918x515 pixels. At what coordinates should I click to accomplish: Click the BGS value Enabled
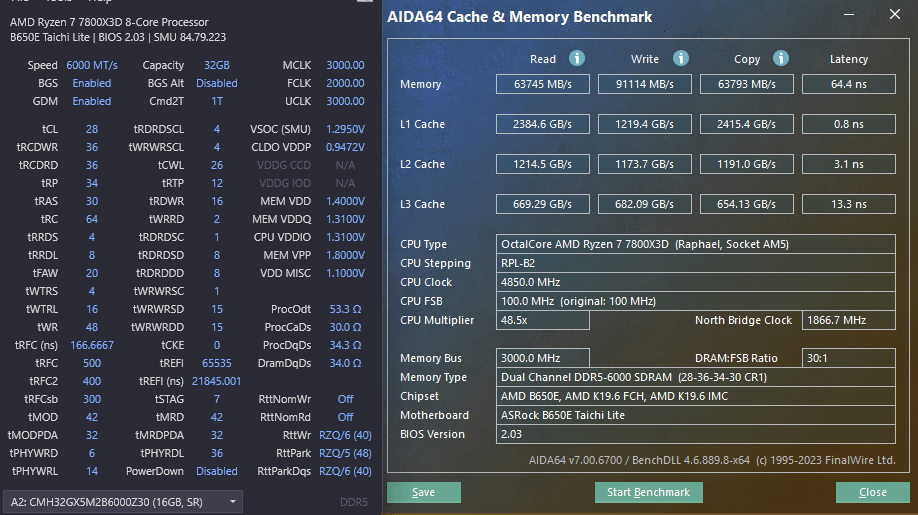92,83
